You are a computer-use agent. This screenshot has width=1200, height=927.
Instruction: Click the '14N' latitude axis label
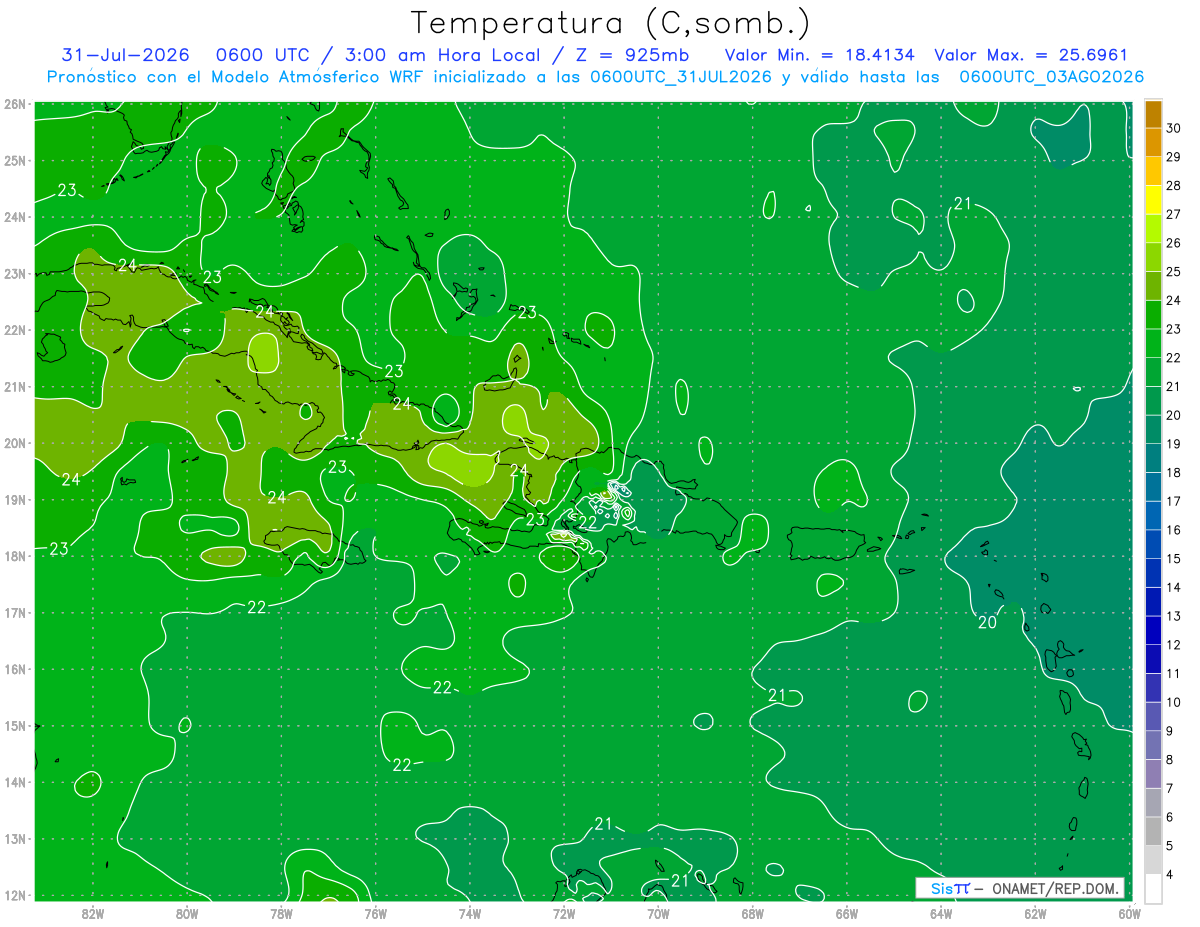[15, 782]
